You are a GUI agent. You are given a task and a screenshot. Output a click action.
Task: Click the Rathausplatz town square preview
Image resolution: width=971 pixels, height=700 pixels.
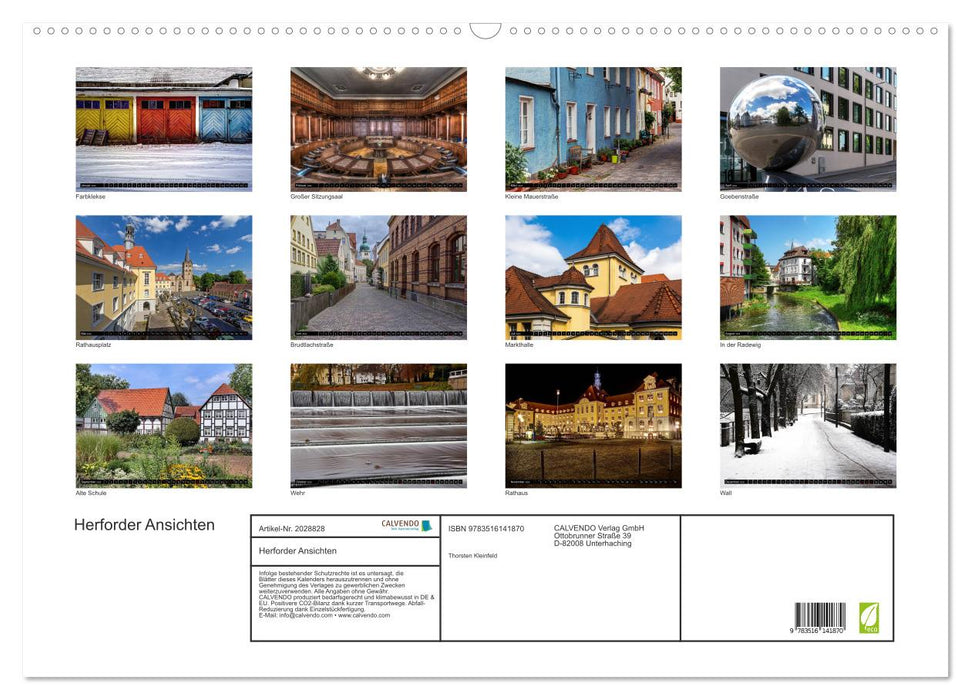point(164,275)
